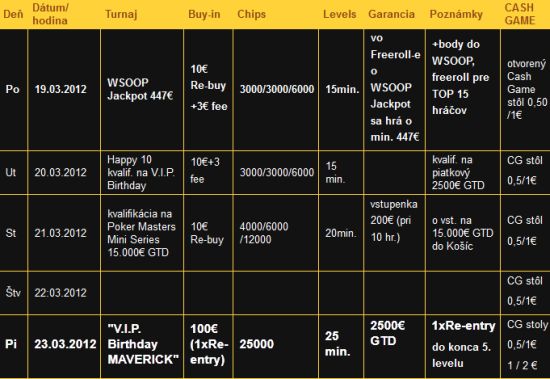Image resolution: width=550 pixels, height=379 pixels.
Task: Click the V.I.P. Birthday MAVERICK cell
Action: point(142,346)
